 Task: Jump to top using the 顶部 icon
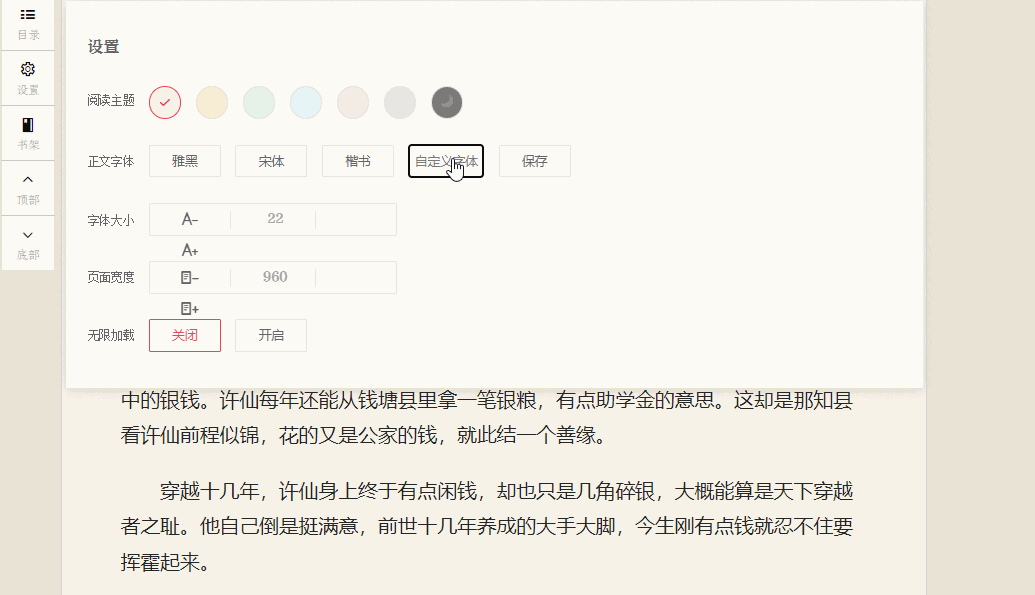pos(28,190)
